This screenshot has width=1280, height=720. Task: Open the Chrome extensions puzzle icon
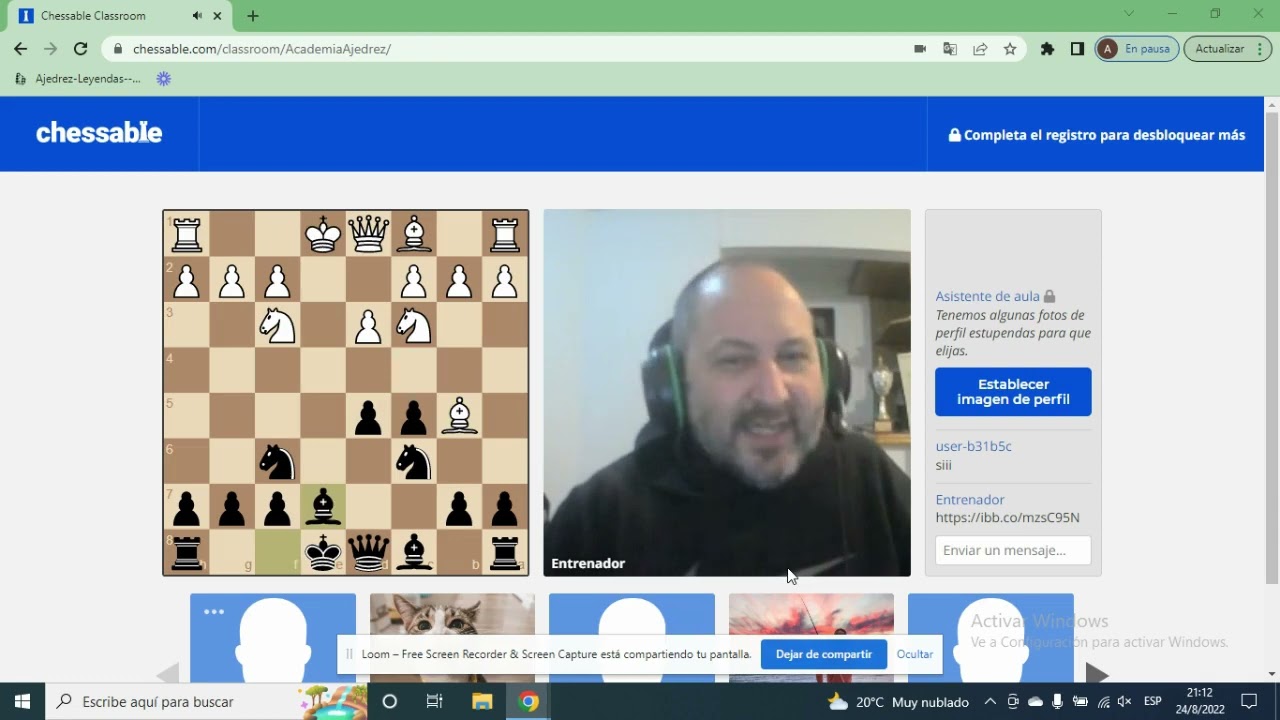click(x=1047, y=49)
